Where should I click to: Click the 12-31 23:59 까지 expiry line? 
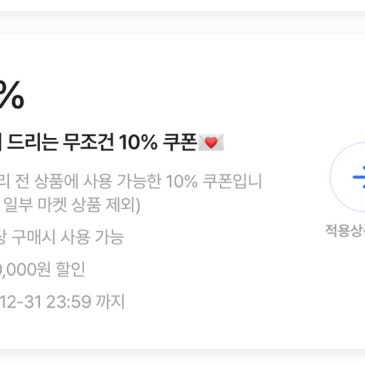(x=62, y=302)
